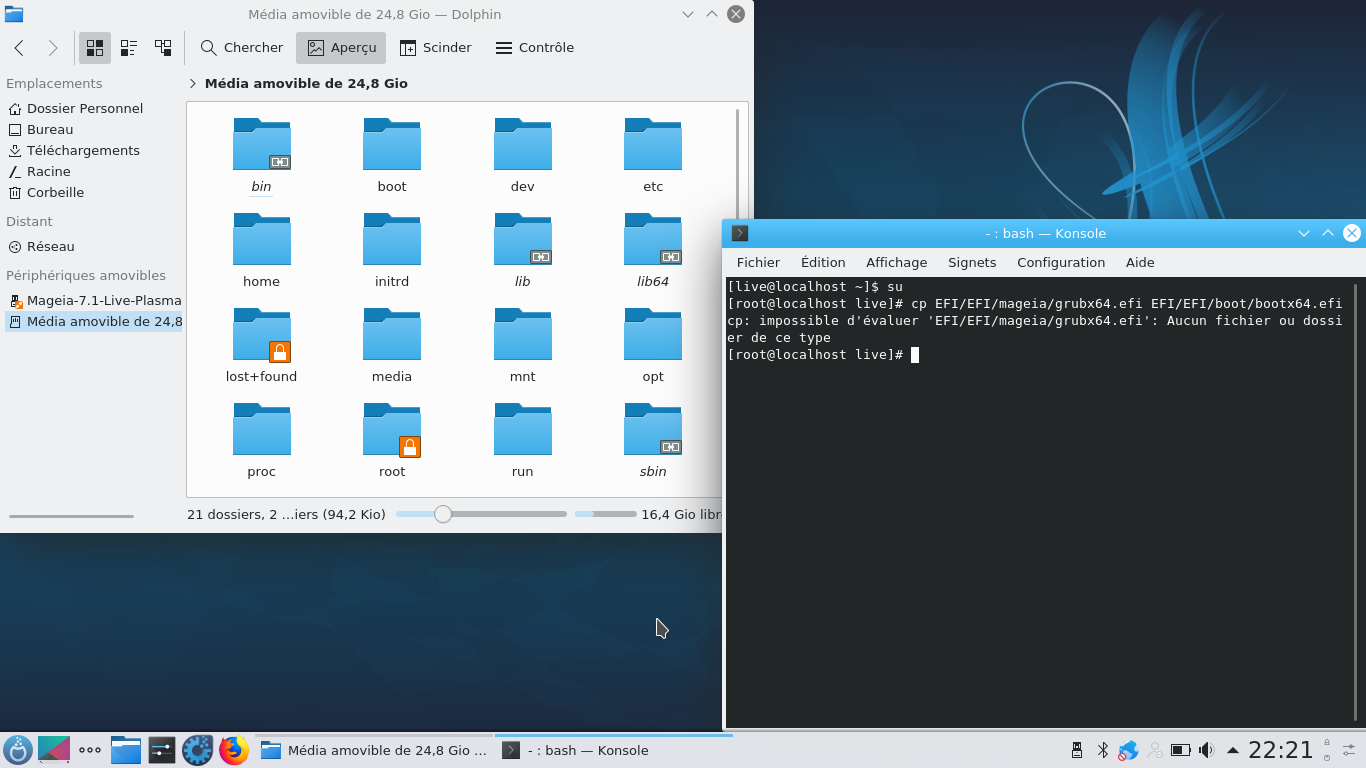The width and height of the screenshot is (1366, 768).
Task: Click the show desktop panel icon
Action: [54, 750]
